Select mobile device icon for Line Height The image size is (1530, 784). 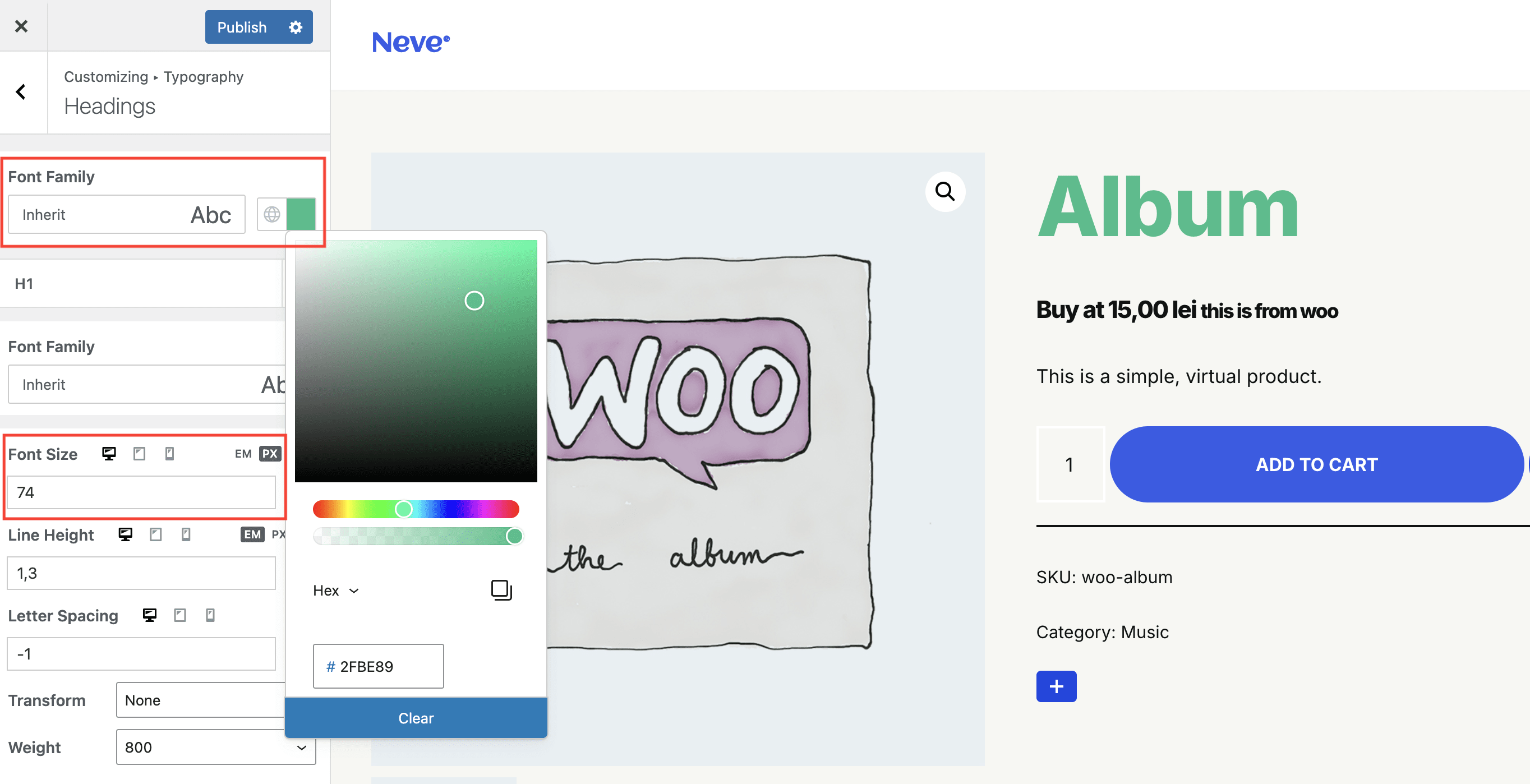click(x=186, y=534)
